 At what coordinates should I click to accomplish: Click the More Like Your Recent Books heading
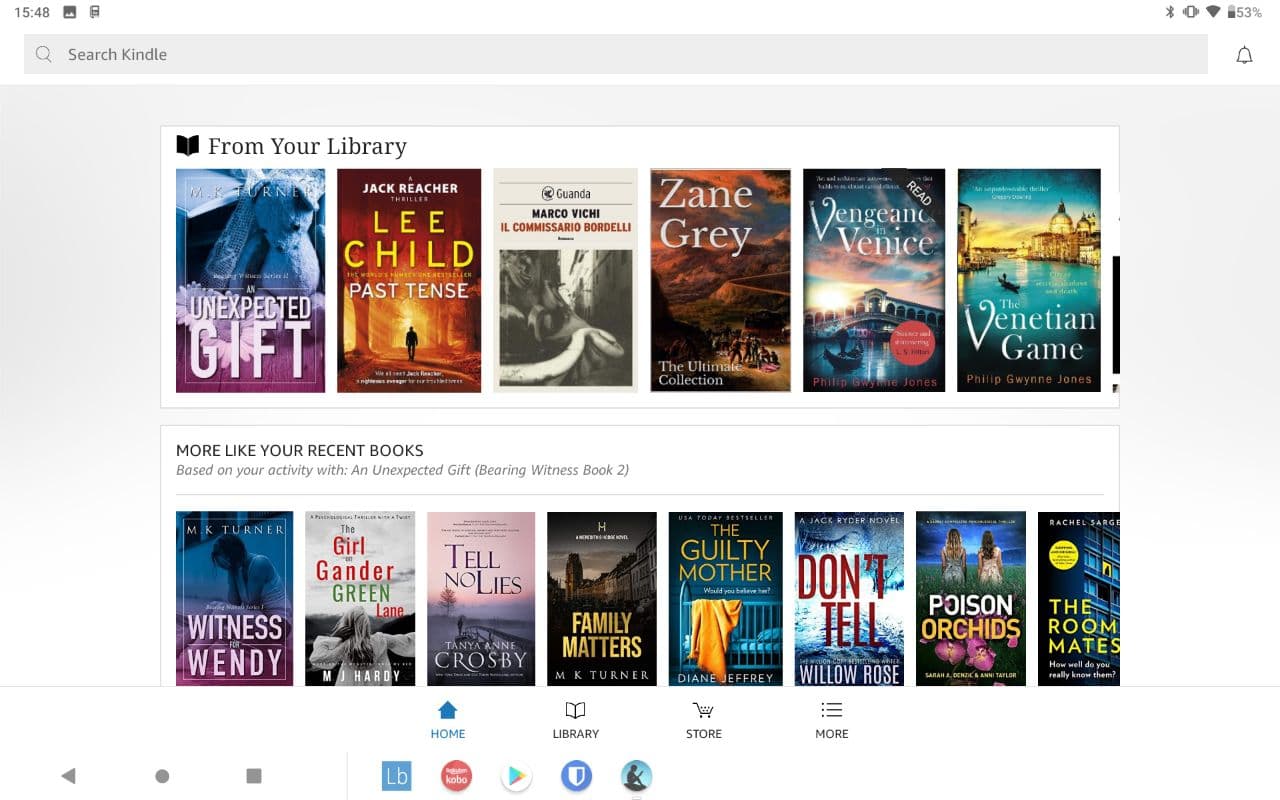click(300, 450)
